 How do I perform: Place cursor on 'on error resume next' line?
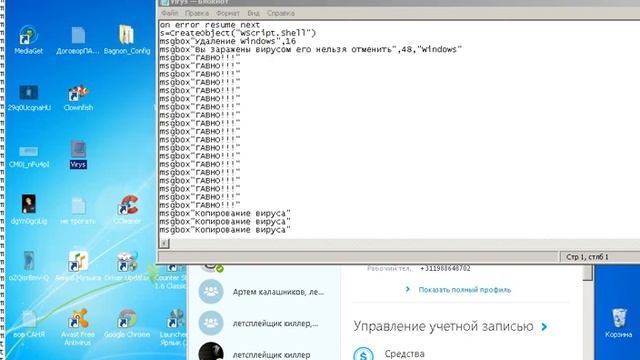pos(210,25)
